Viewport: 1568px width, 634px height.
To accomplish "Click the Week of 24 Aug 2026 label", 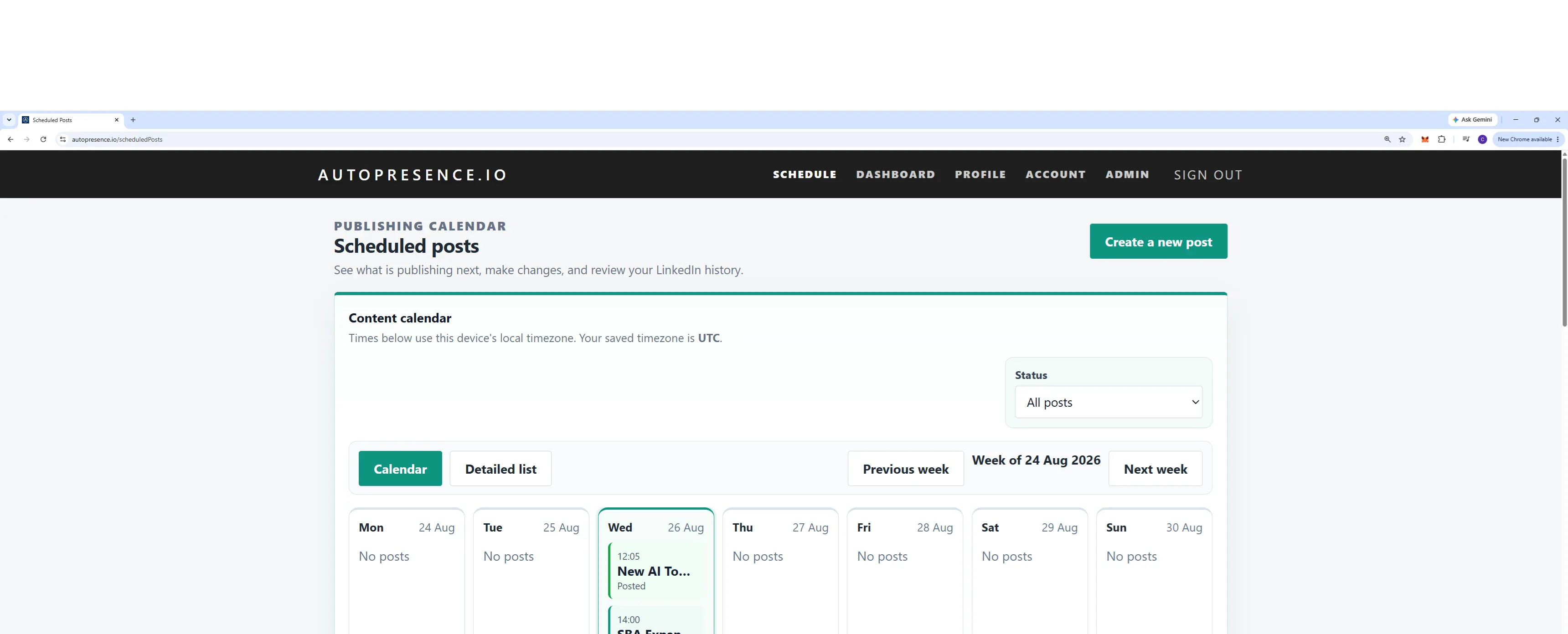I will (x=1036, y=460).
